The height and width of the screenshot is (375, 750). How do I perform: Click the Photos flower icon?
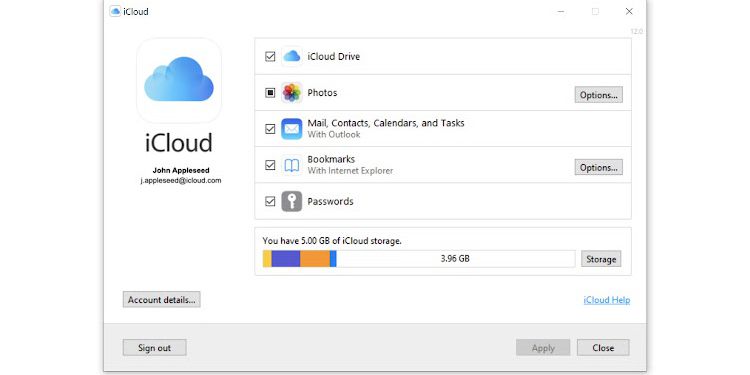coord(292,93)
